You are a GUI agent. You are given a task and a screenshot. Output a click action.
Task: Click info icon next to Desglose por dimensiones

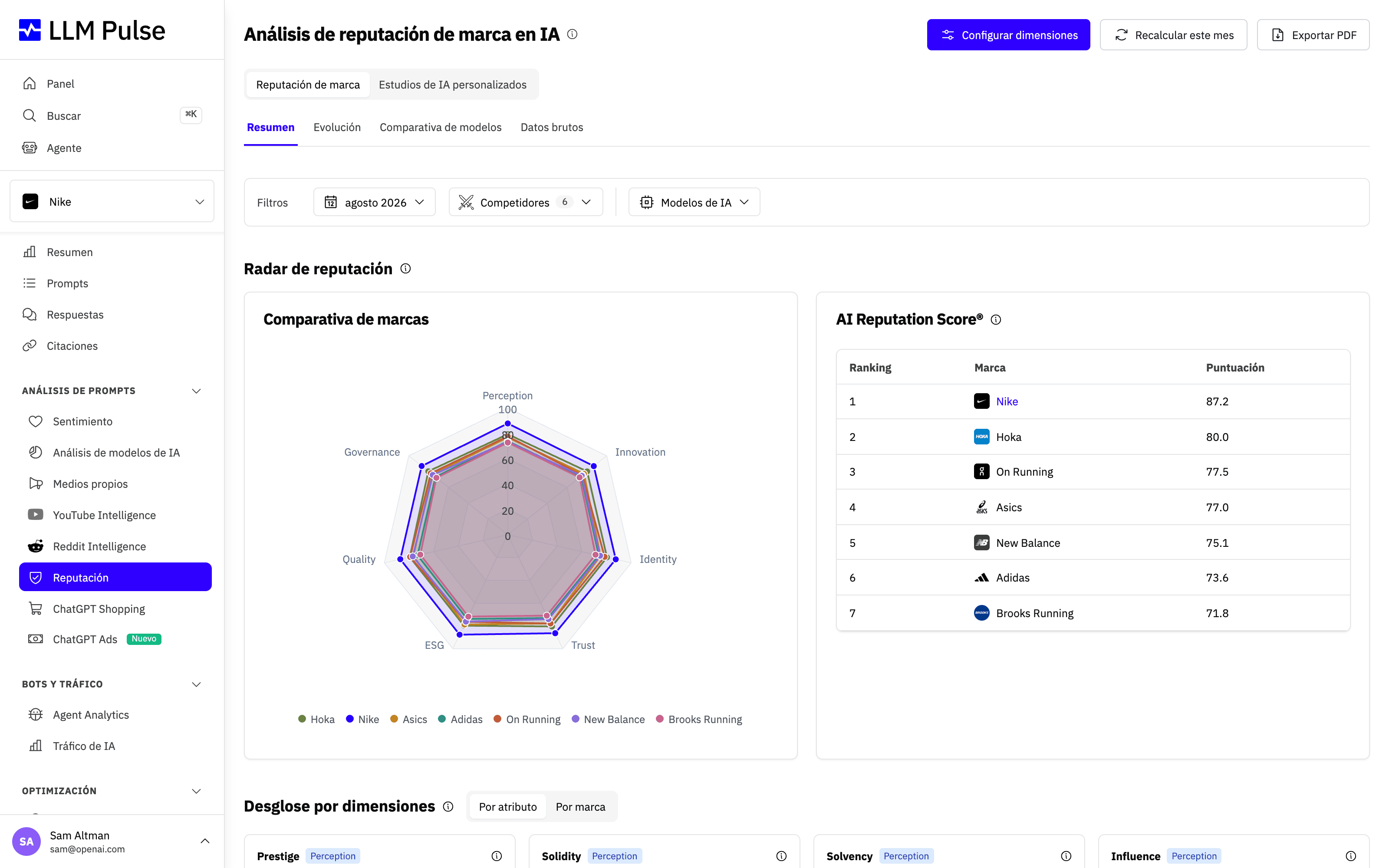click(448, 806)
